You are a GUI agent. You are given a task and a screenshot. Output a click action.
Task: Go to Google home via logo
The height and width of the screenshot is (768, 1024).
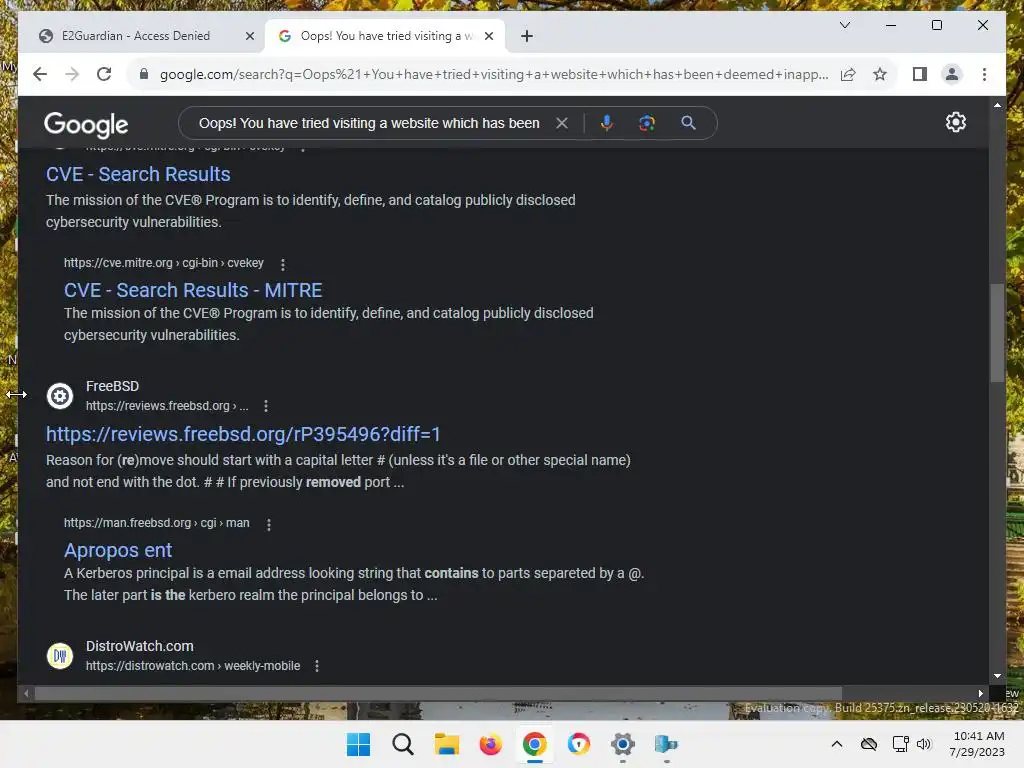pyautogui.click(x=86, y=124)
